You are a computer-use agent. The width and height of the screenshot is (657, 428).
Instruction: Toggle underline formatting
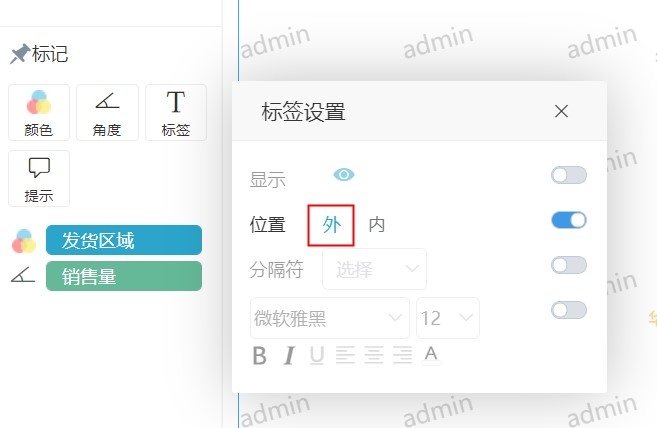(x=317, y=356)
